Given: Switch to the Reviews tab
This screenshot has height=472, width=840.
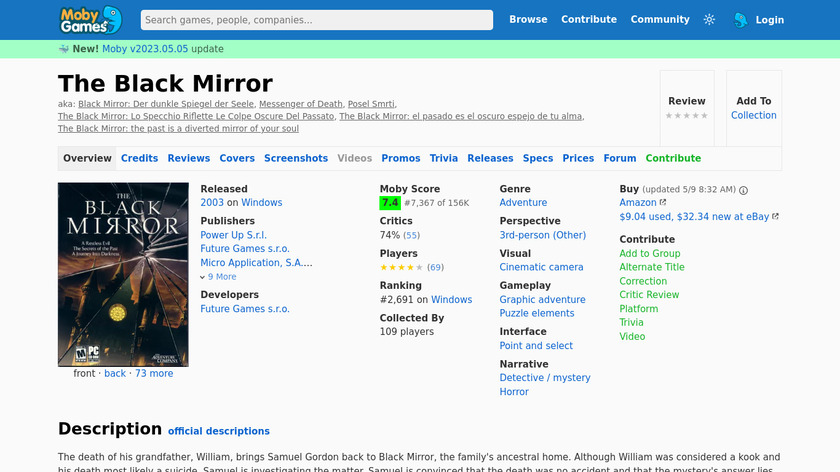Looking at the screenshot, I should (x=189, y=159).
